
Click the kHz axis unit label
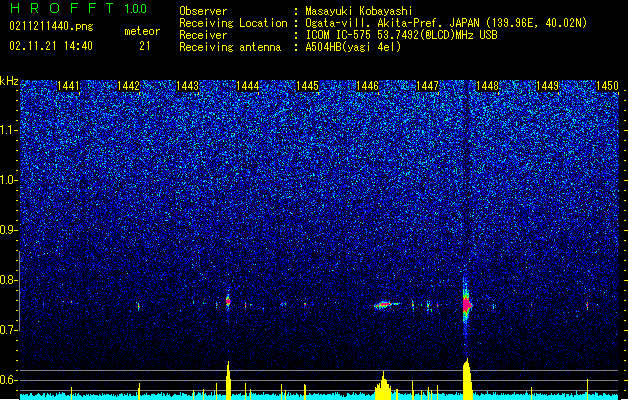tap(9, 81)
